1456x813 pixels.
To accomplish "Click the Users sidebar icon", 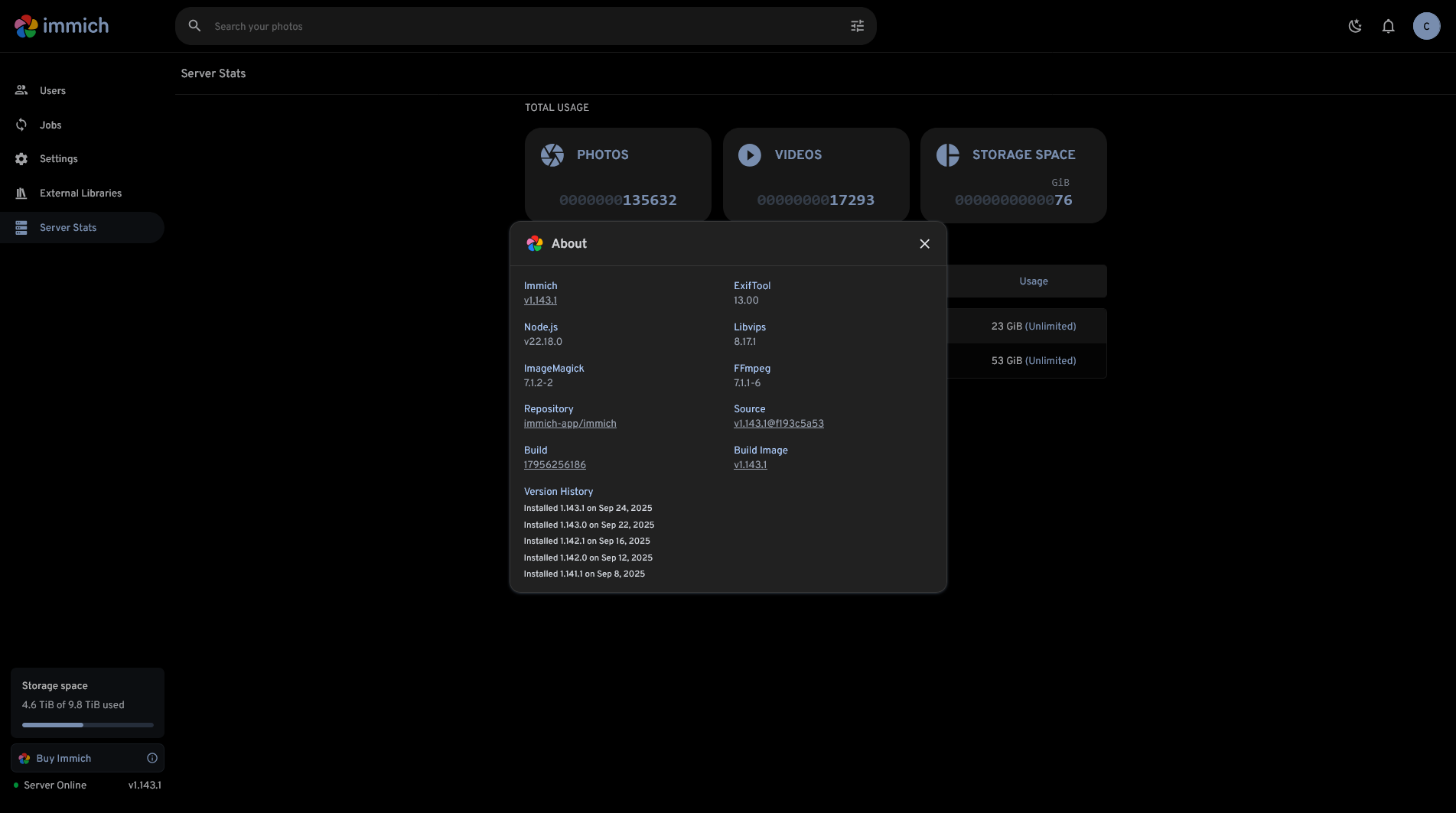I will 21,90.
